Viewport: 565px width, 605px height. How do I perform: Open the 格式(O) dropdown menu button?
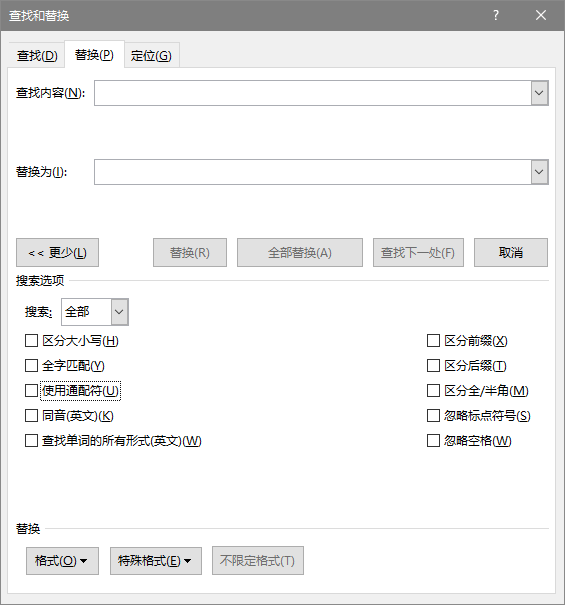pos(62,561)
